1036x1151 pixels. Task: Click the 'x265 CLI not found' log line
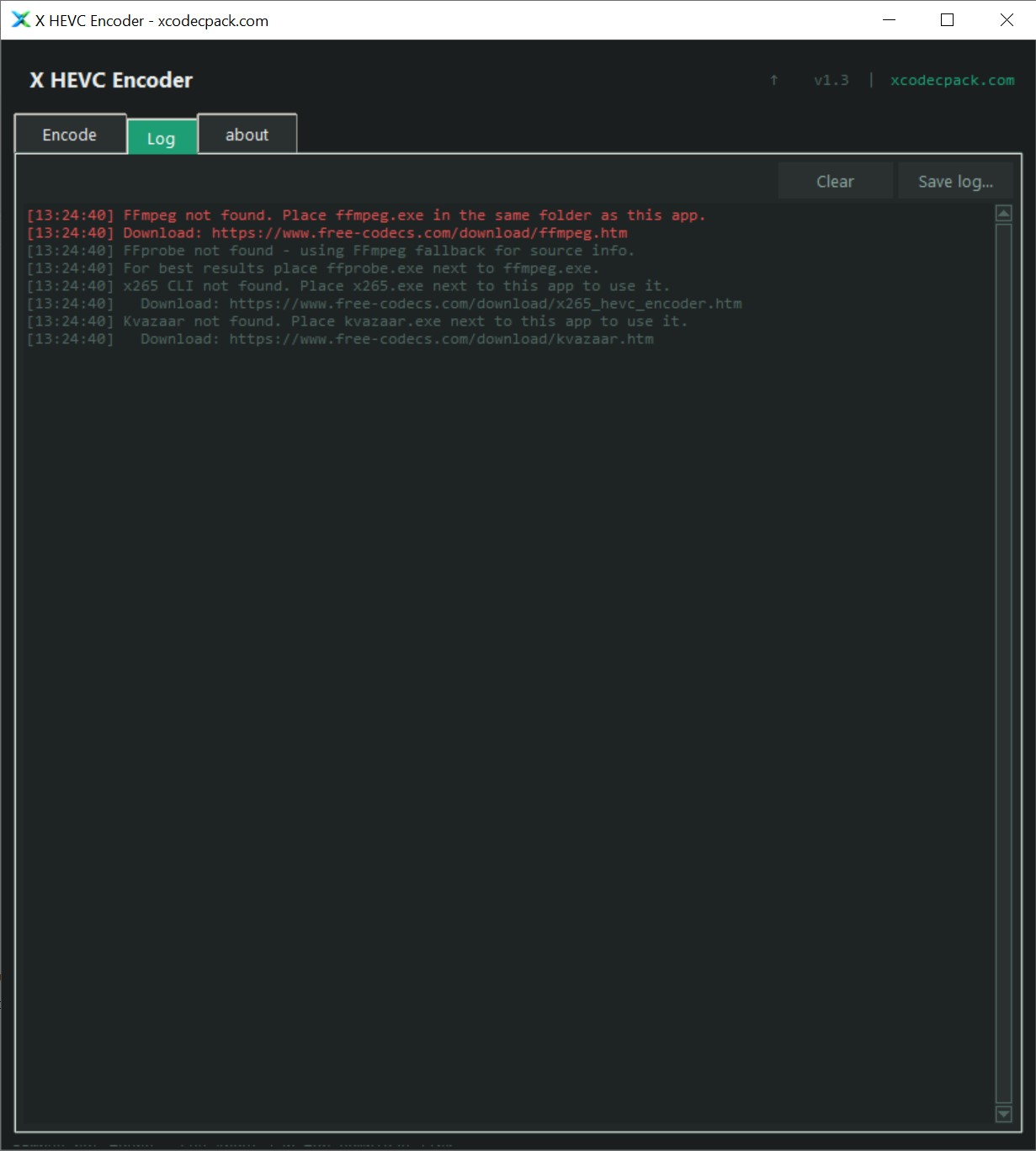point(348,286)
